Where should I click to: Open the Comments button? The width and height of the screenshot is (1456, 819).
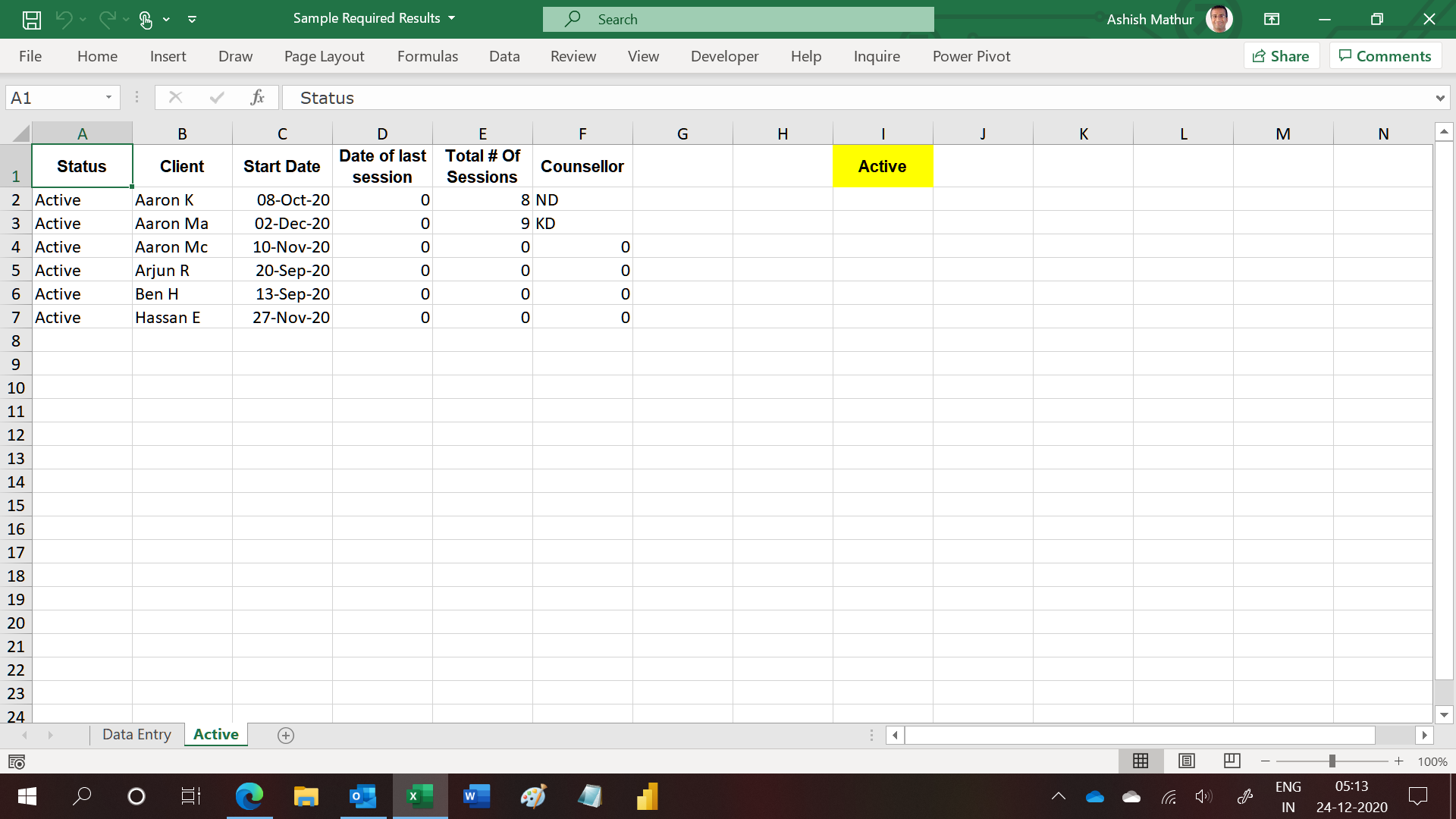pos(1385,56)
